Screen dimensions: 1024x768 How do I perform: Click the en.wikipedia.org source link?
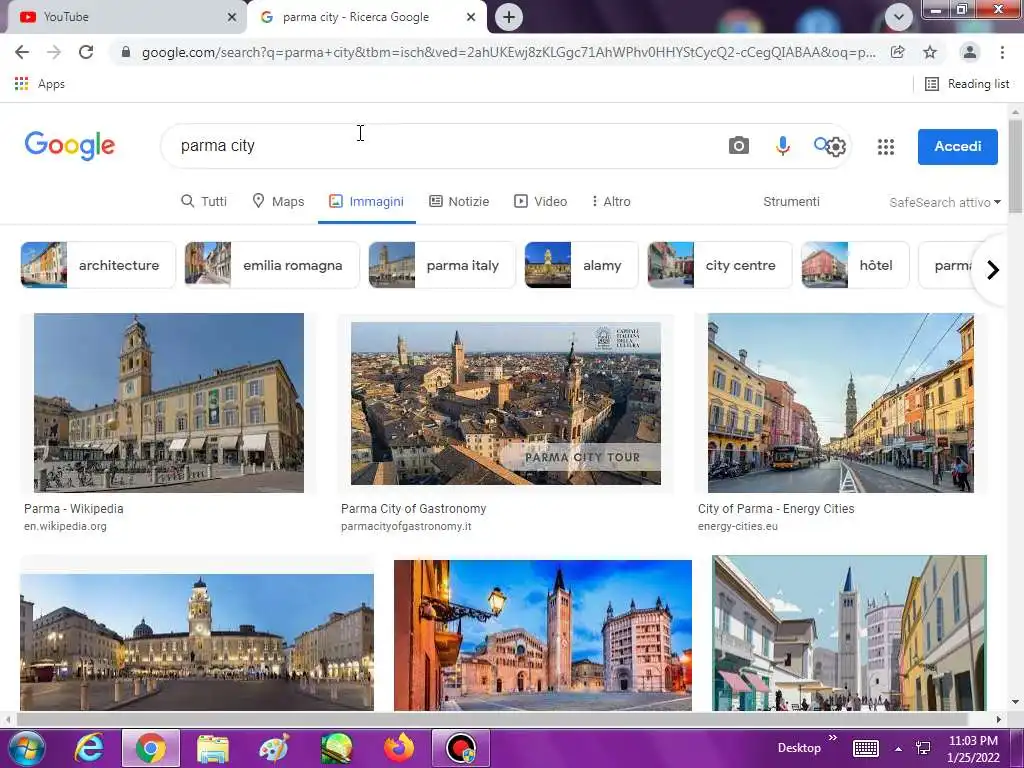65,526
